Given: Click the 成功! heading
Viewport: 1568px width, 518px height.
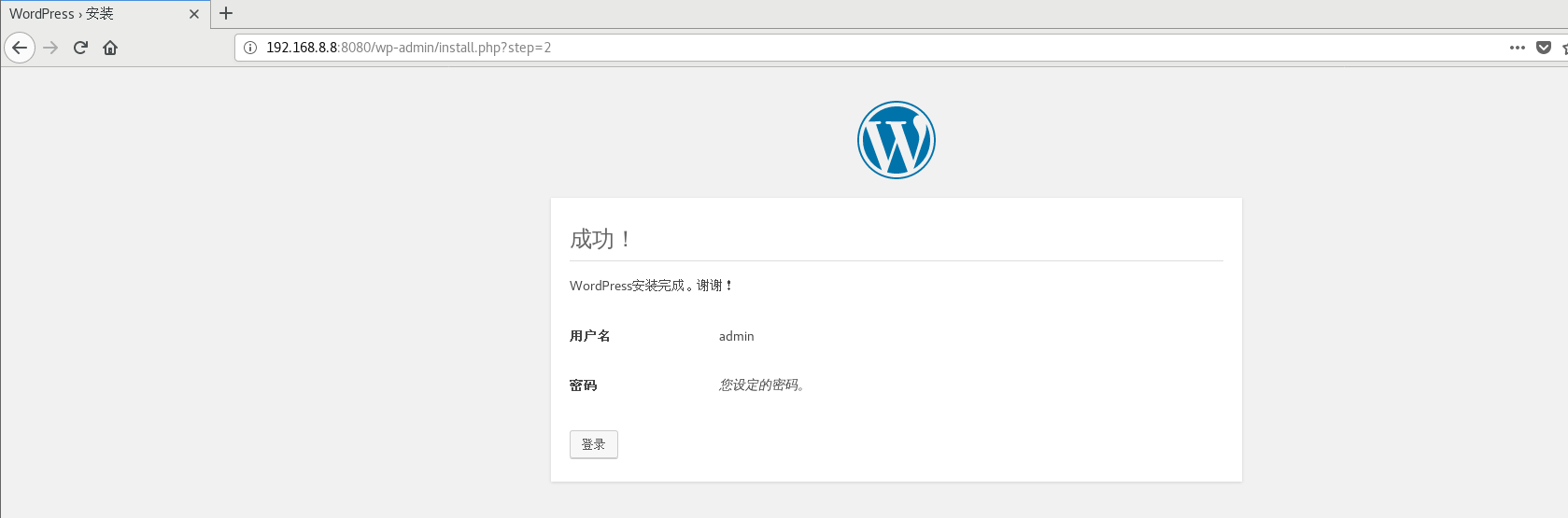Looking at the screenshot, I should [x=600, y=240].
